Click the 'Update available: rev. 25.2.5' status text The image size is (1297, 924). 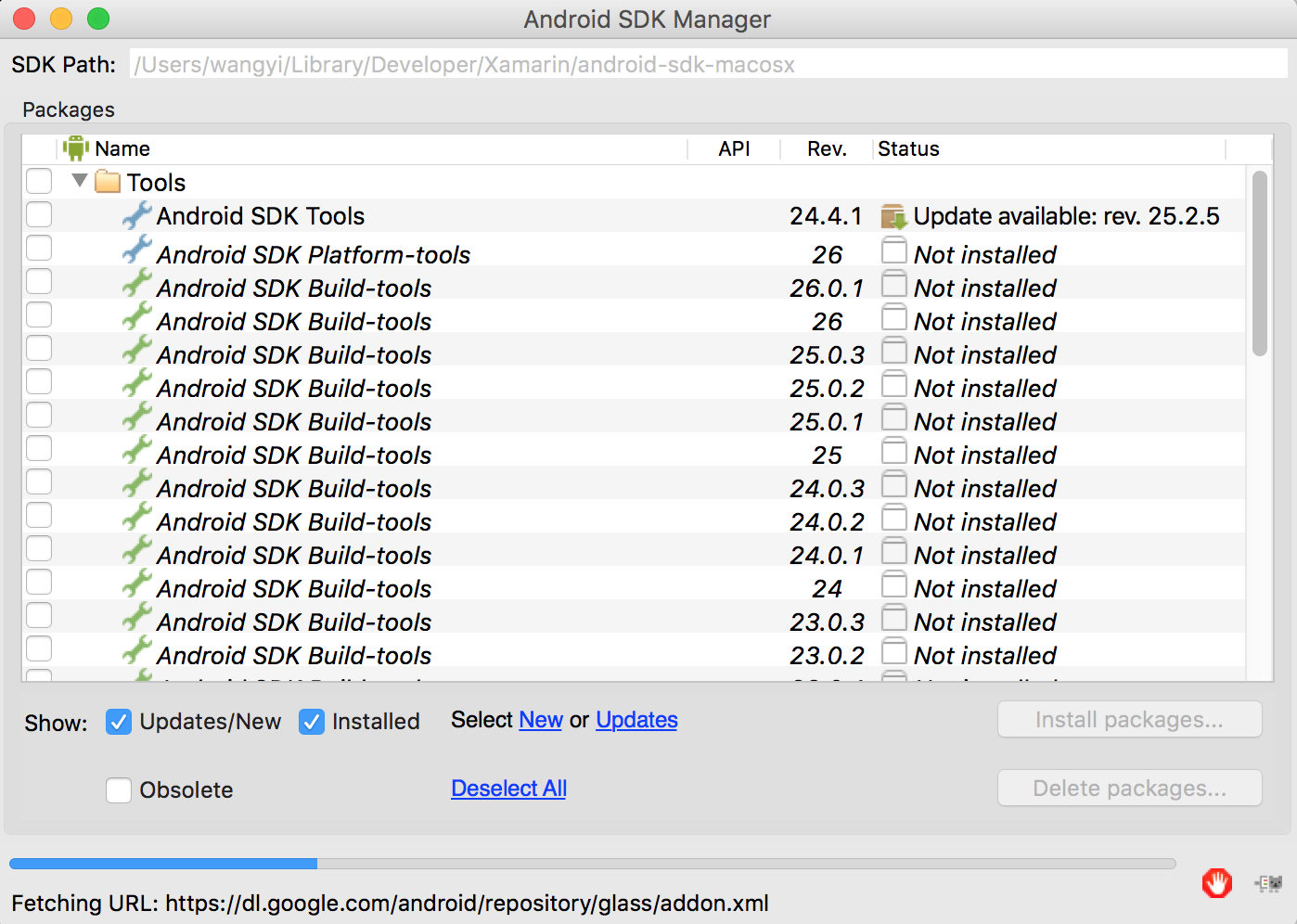tap(1067, 216)
